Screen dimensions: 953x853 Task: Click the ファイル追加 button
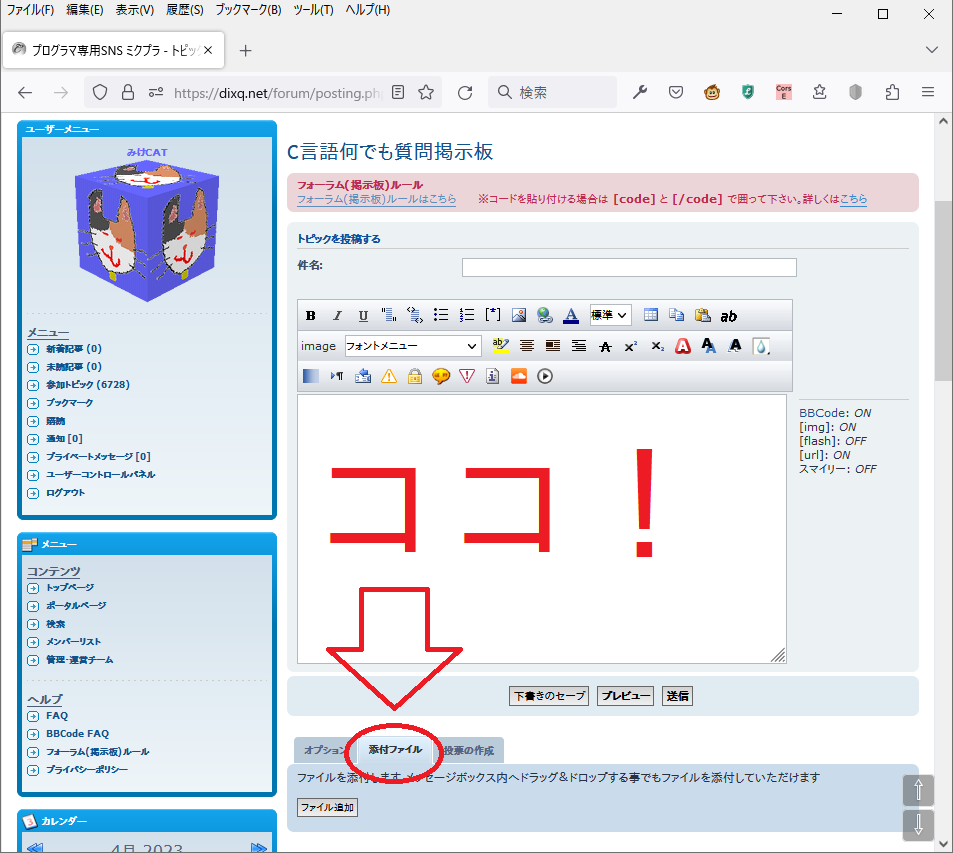[327, 807]
